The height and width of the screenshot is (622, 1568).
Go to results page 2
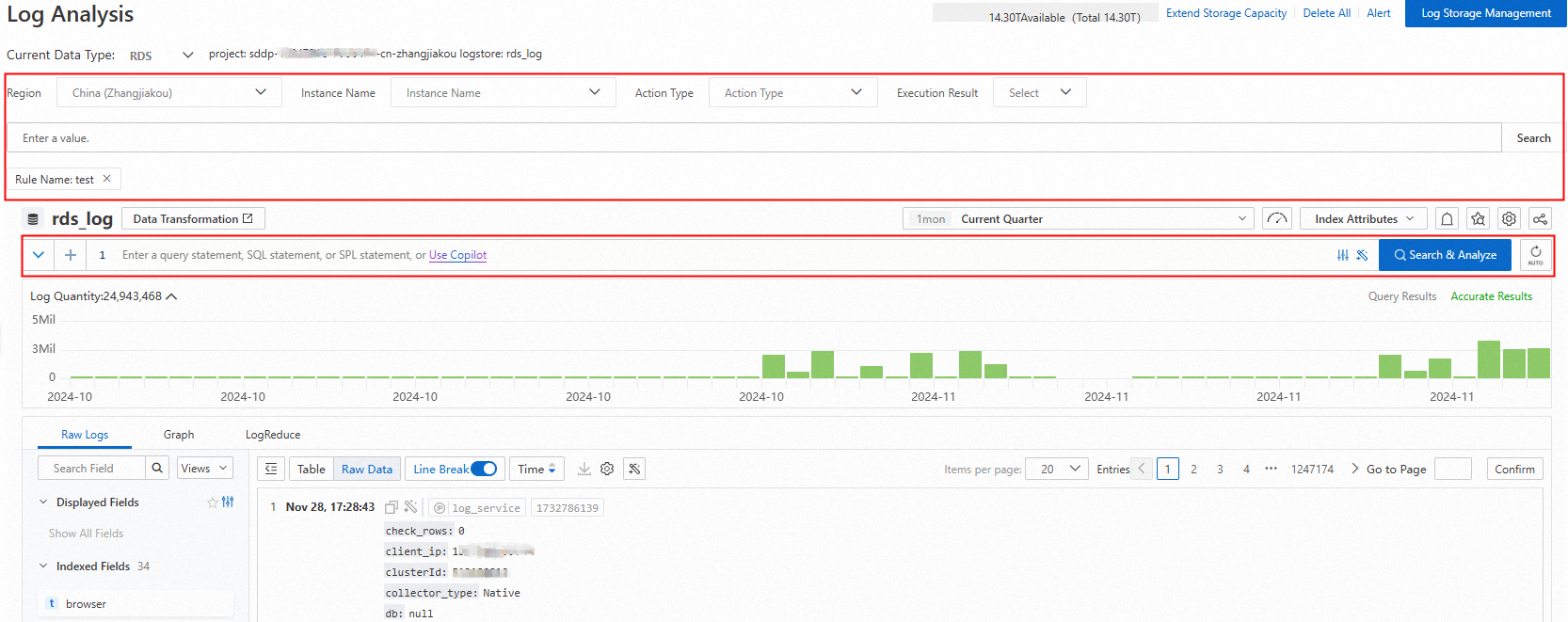pyautogui.click(x=1193, y=469)
